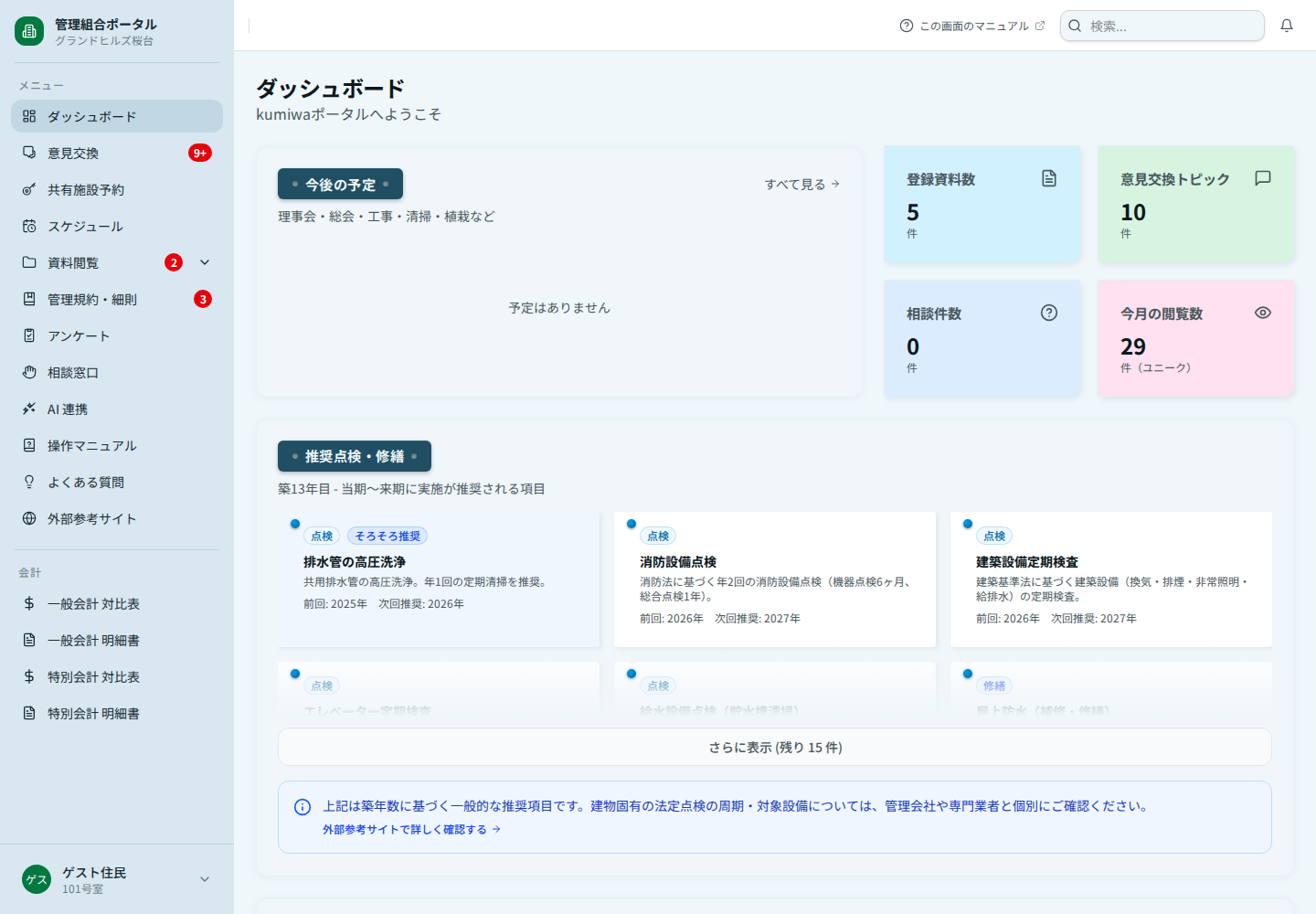Click the 今後の予定 heading badge
This screenshot has width=1316, height=914.
coord(340,184)
